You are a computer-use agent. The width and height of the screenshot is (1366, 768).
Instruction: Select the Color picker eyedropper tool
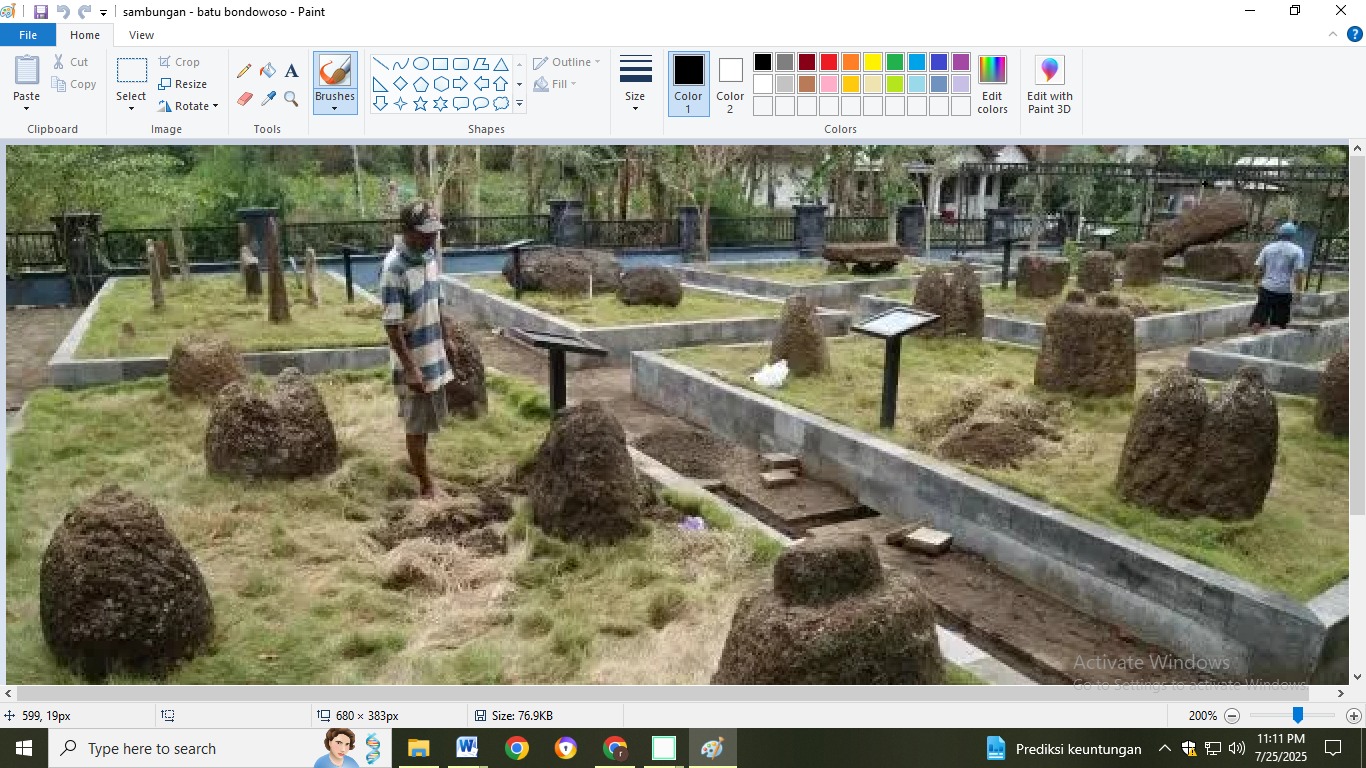(268, 99)
